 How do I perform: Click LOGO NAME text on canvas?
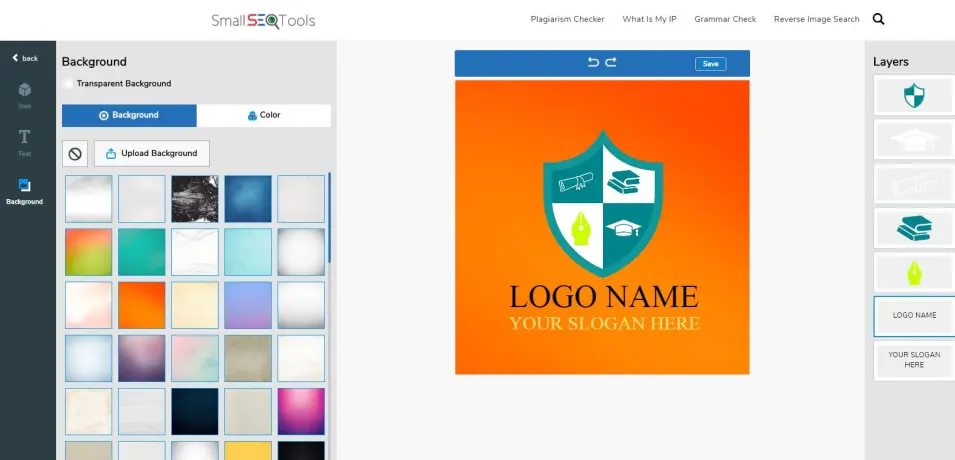[x=604, y=297]
